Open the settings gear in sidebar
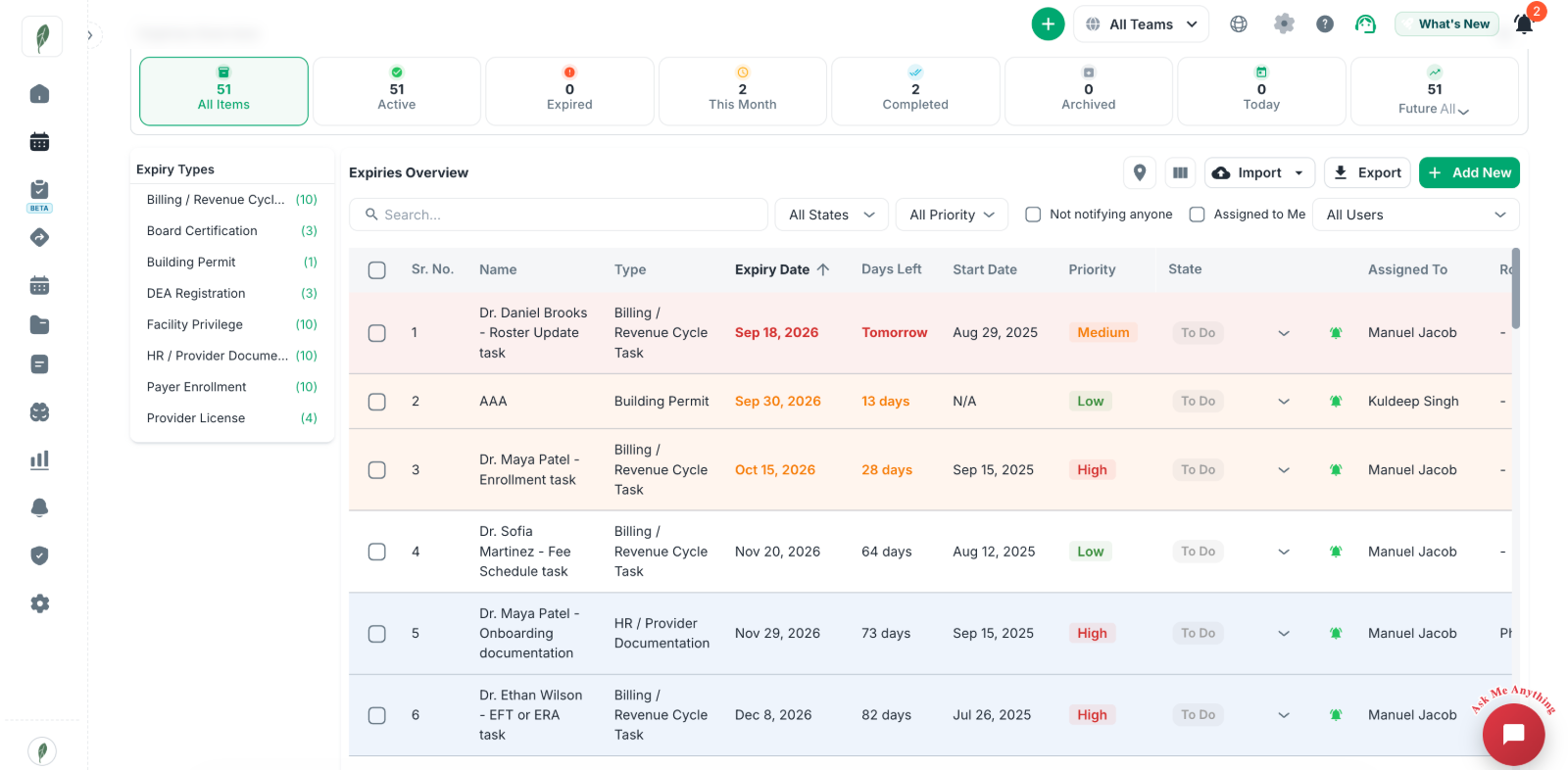This screenshot has height=770, width=1568. (x=39, y=603)
